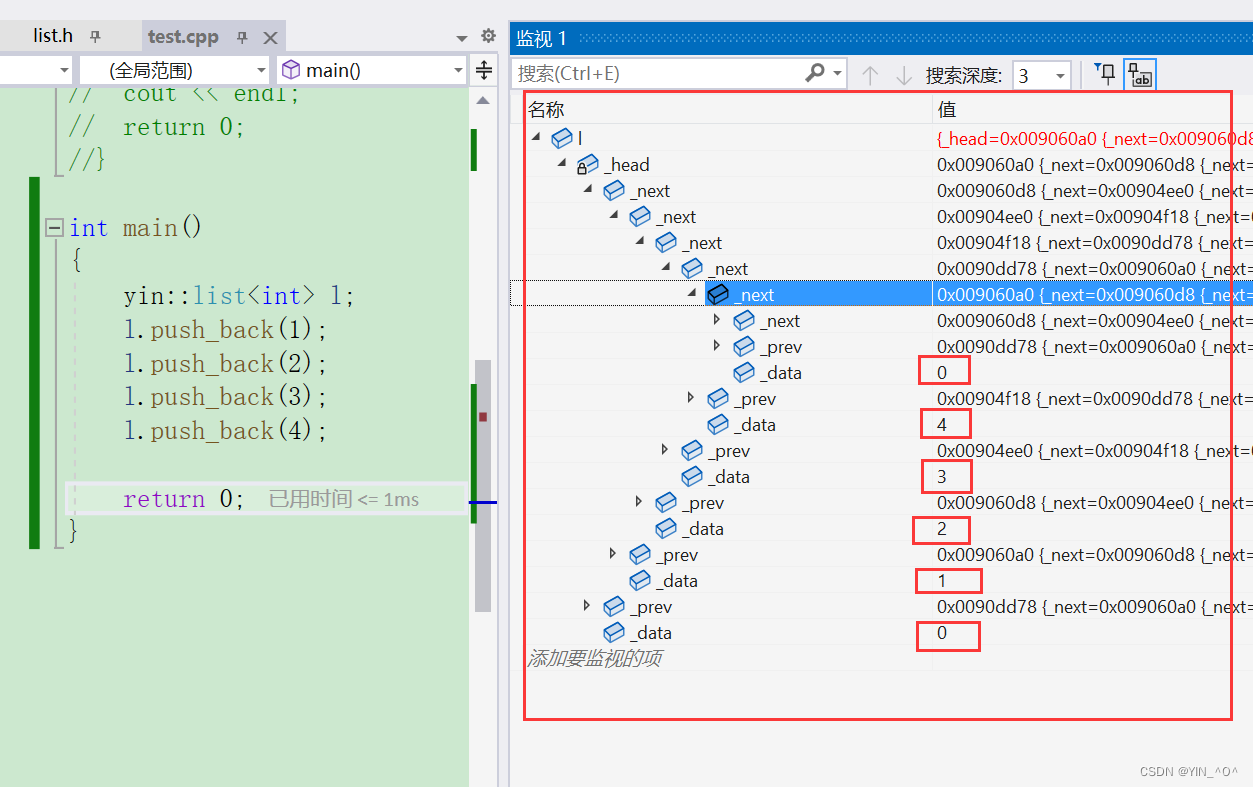Click the red breakpoint marker on scrollbar
This screenshot has height=787, width=1253.
tap(483, 416)
